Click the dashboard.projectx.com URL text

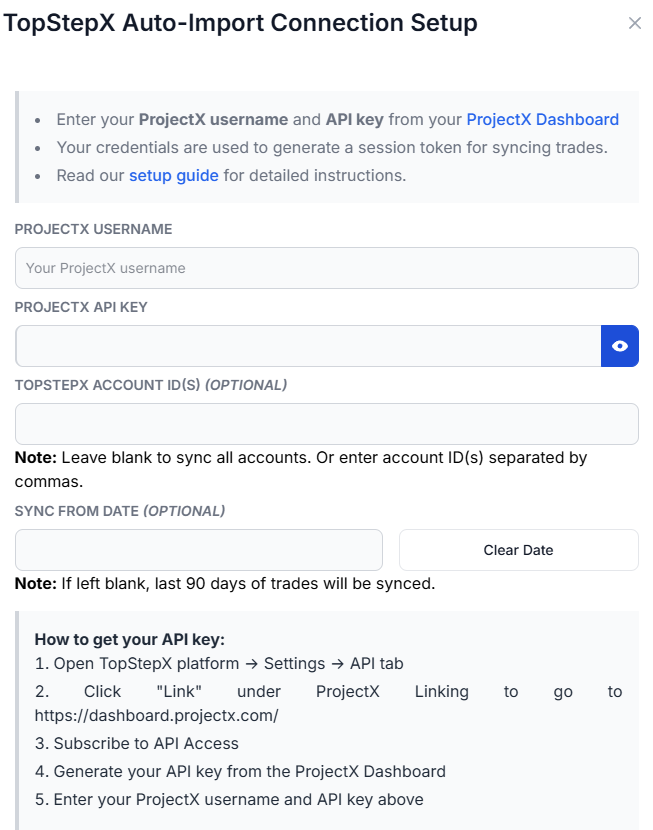156,716
